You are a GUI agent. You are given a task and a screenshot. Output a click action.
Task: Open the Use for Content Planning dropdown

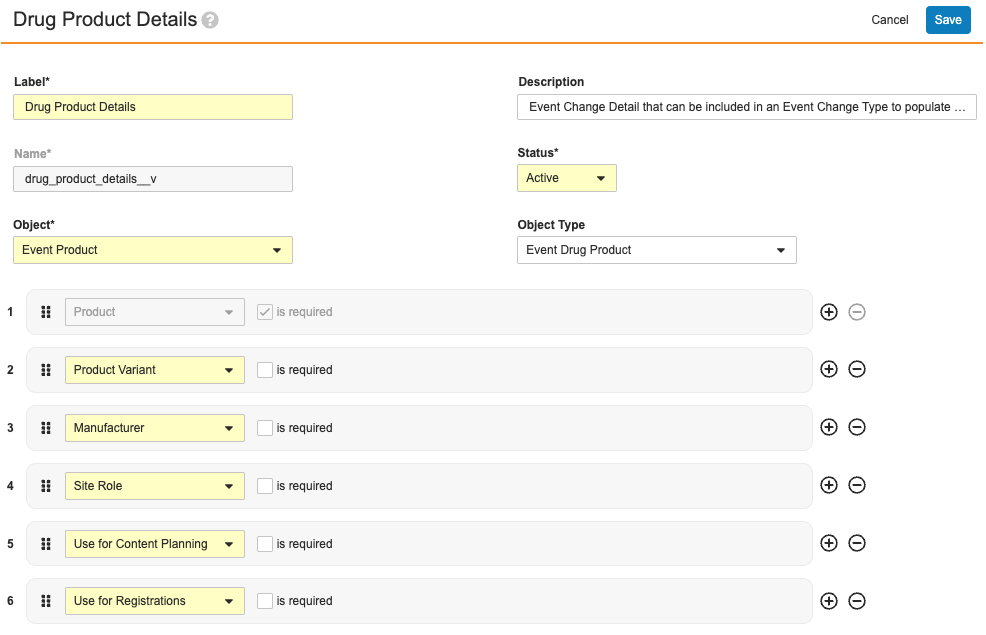pos(155,544)
